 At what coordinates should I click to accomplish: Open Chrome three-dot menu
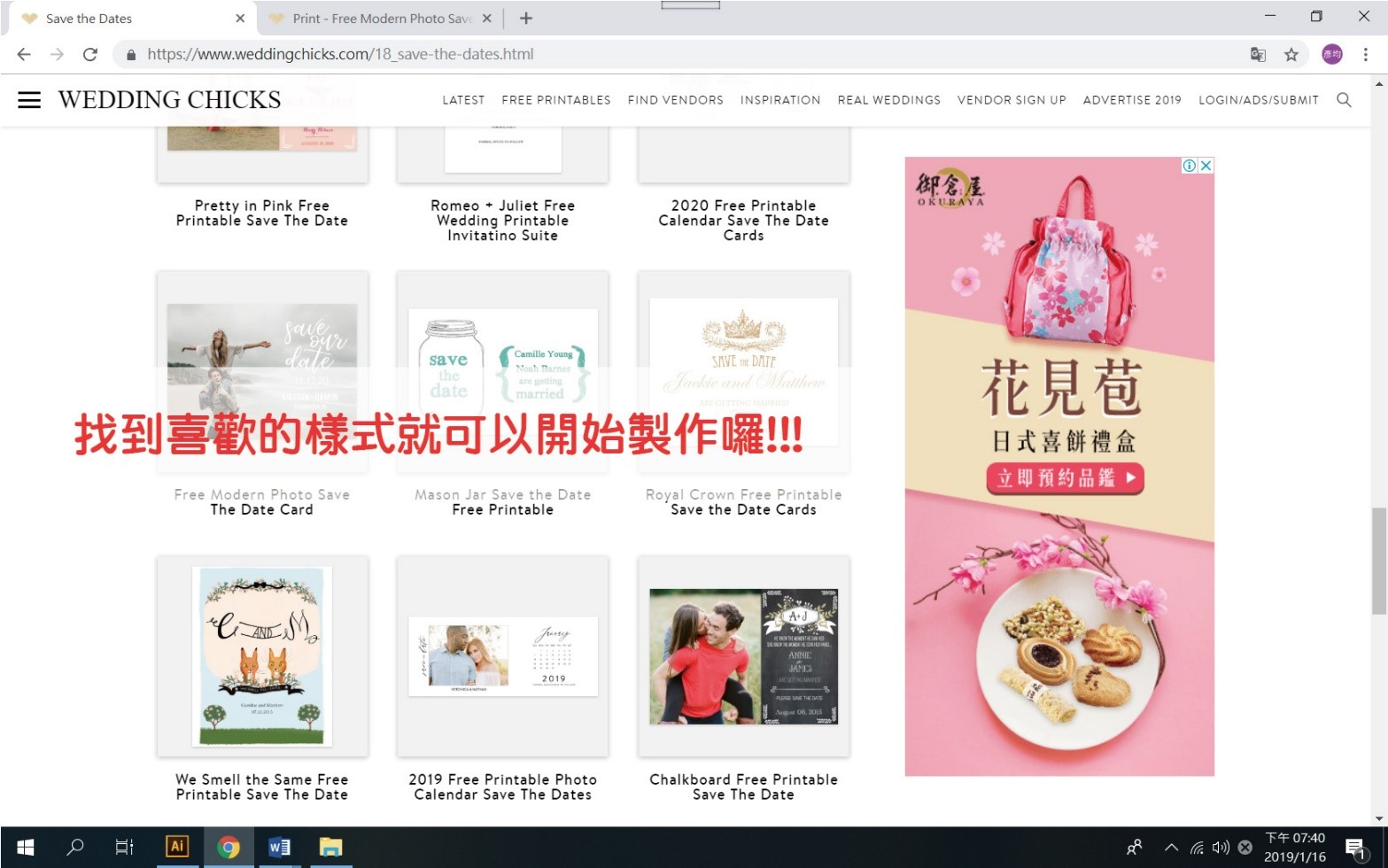1366,54
